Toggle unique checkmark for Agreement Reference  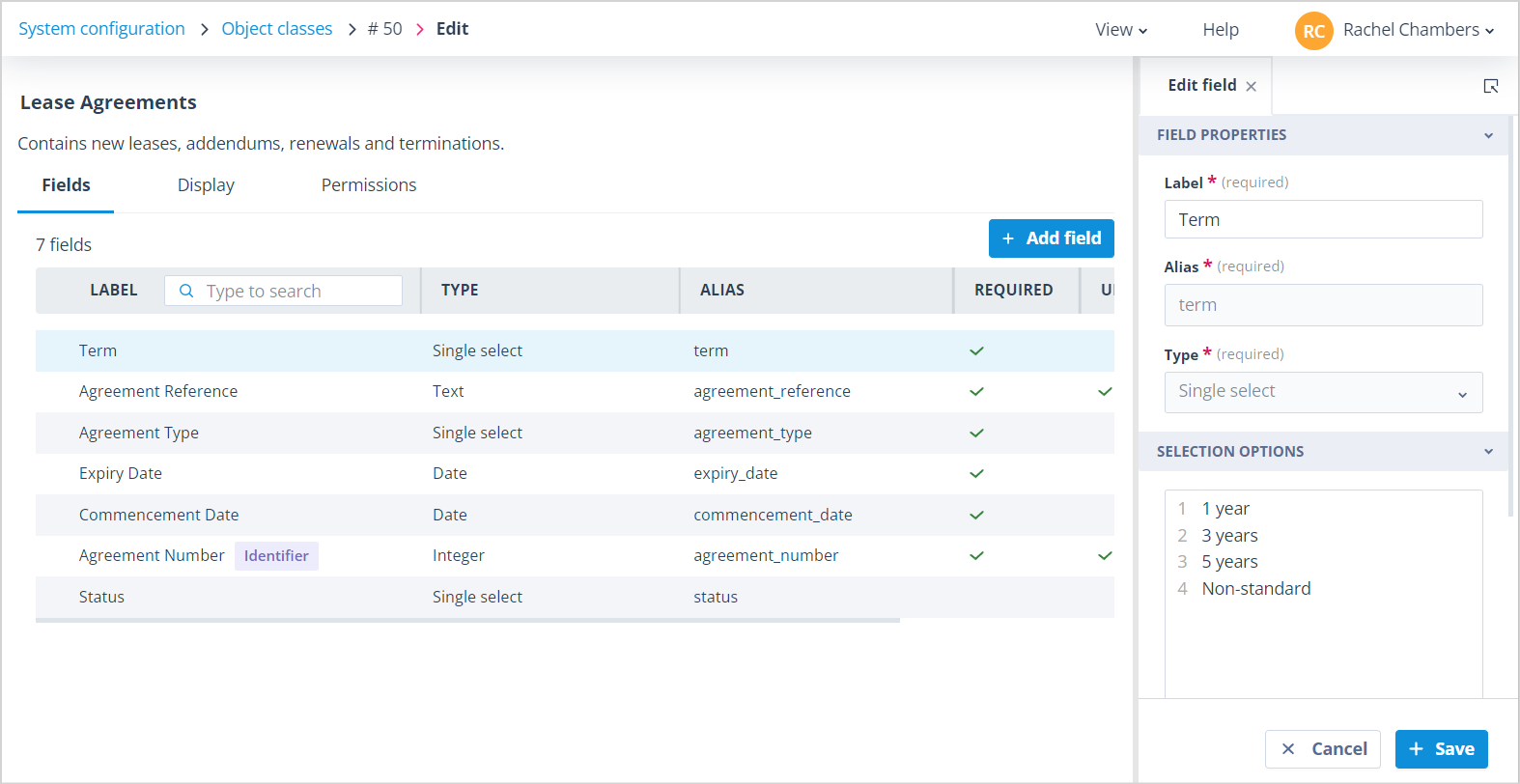(x=1105, y=391)
